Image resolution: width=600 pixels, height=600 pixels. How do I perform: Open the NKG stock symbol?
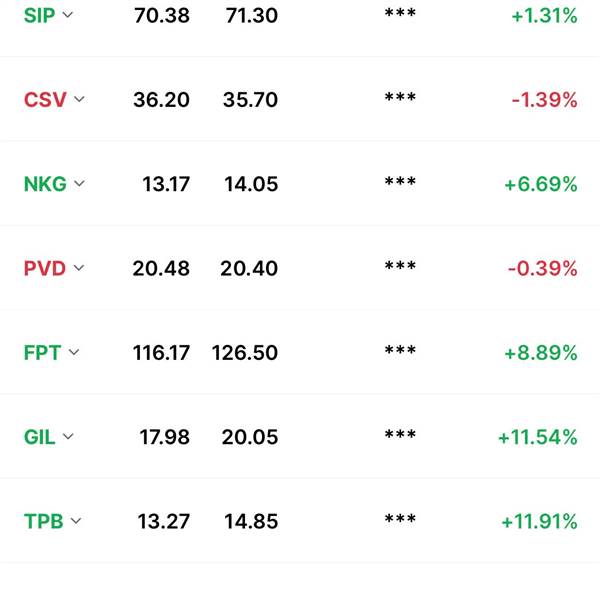pos(45,184)
